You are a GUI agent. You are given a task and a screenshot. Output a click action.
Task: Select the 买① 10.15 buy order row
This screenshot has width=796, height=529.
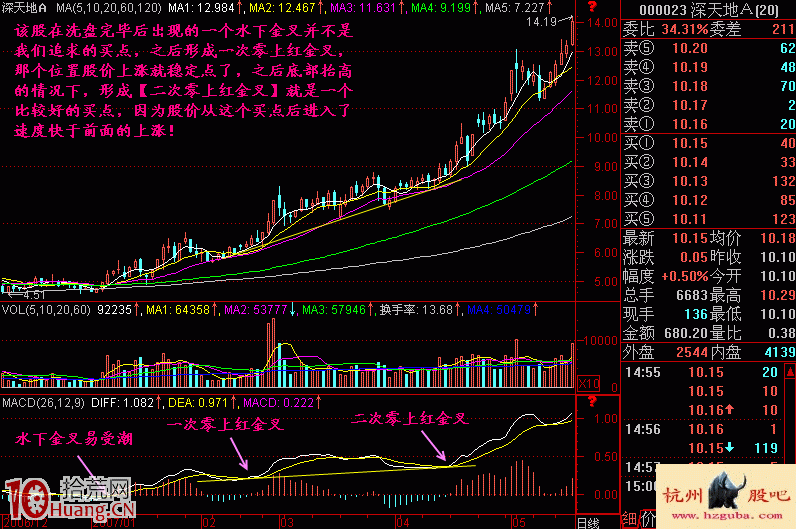(x=709, y=143)
